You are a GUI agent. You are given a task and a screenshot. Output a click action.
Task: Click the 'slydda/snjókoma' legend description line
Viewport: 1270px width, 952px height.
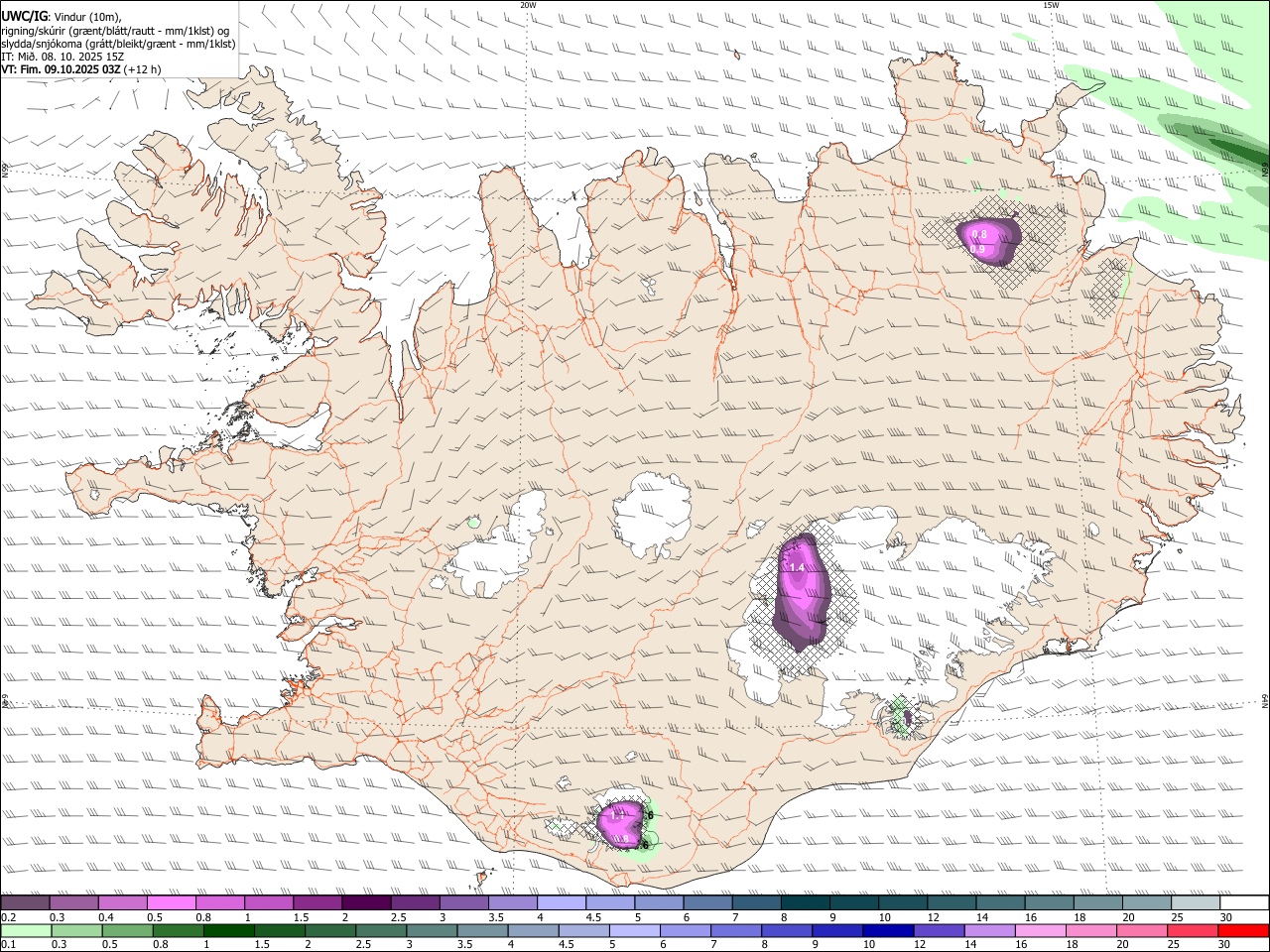[119, 44]
